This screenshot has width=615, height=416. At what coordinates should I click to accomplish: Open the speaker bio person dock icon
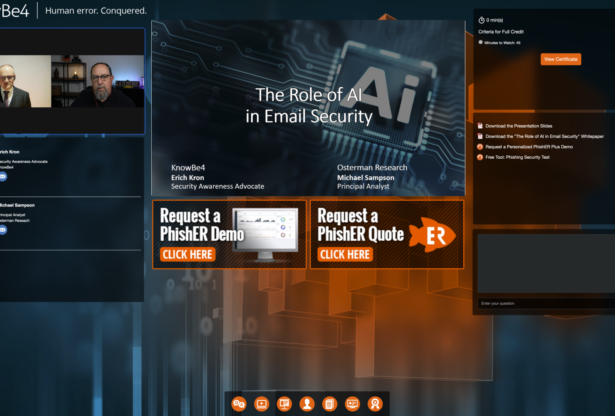(x=307, y=403)
